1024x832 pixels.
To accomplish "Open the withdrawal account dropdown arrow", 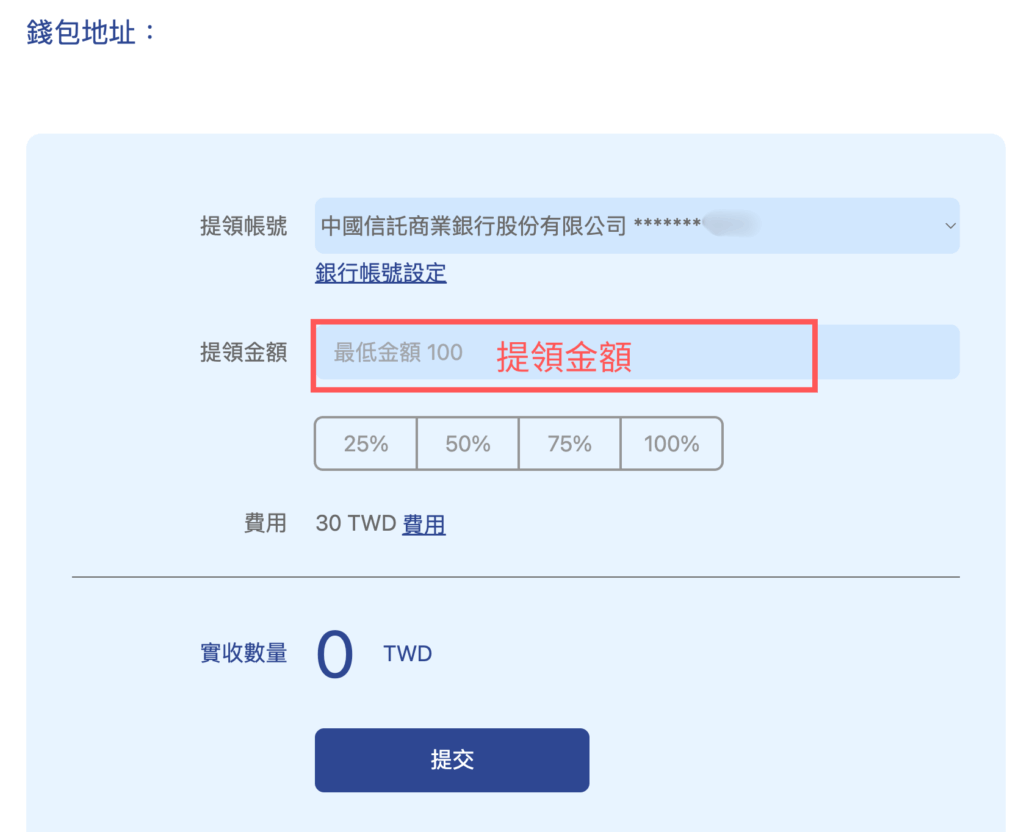I will [x=948, y=226].
